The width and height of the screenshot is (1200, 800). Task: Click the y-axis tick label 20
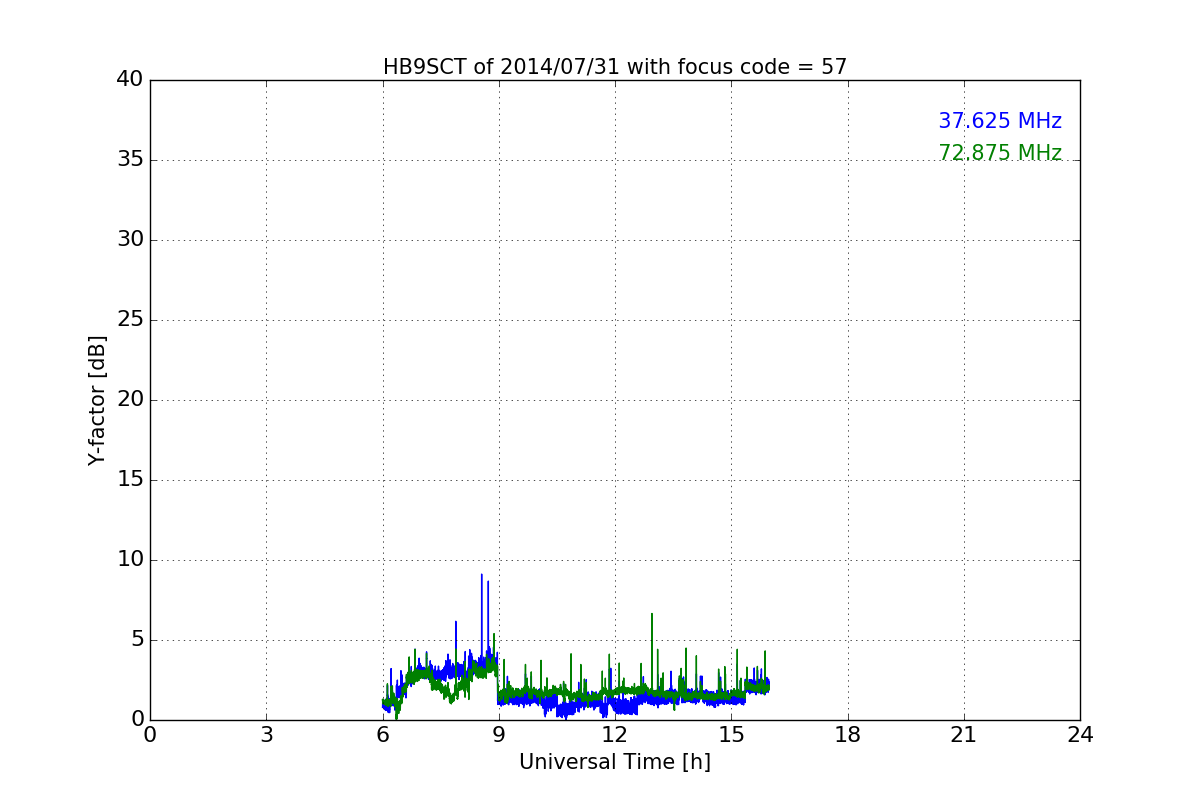(x=130, y=400)
